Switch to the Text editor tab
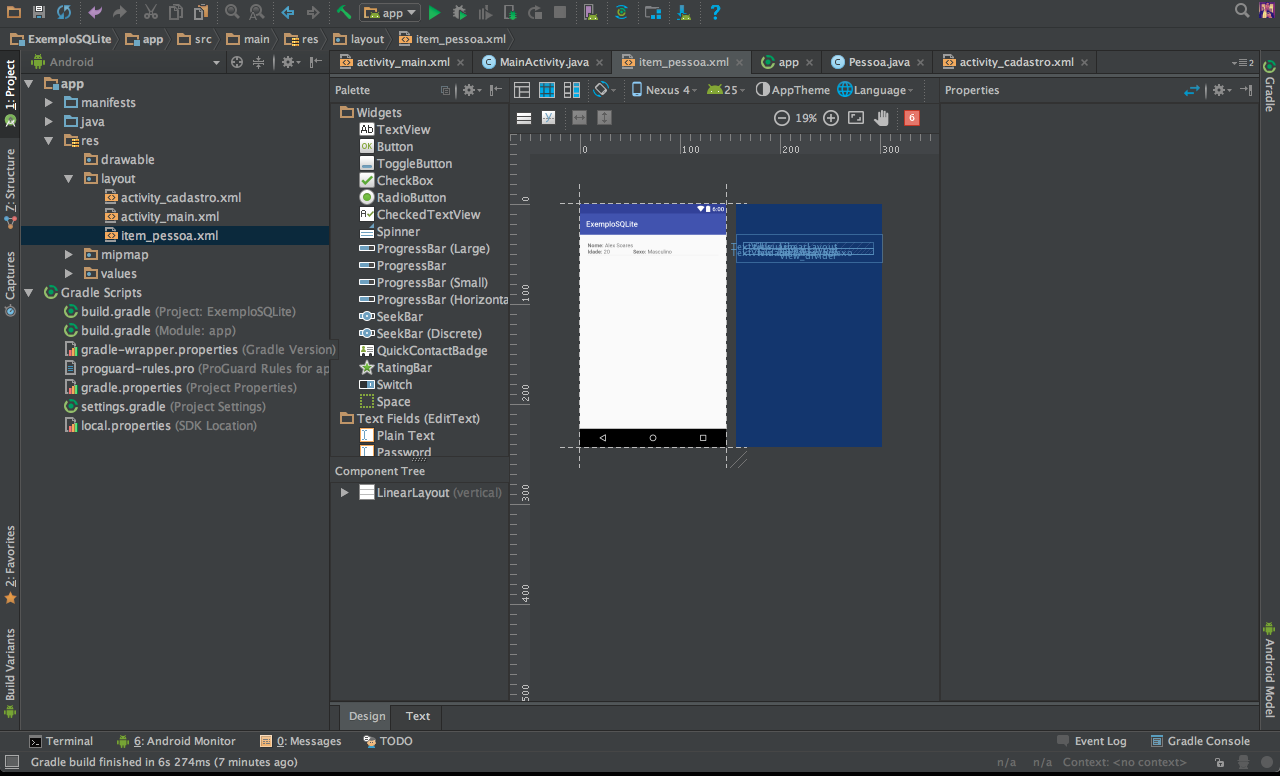The height and width of the screenshot is (776, 1280). pyautogui.click(x=418, y=716)
